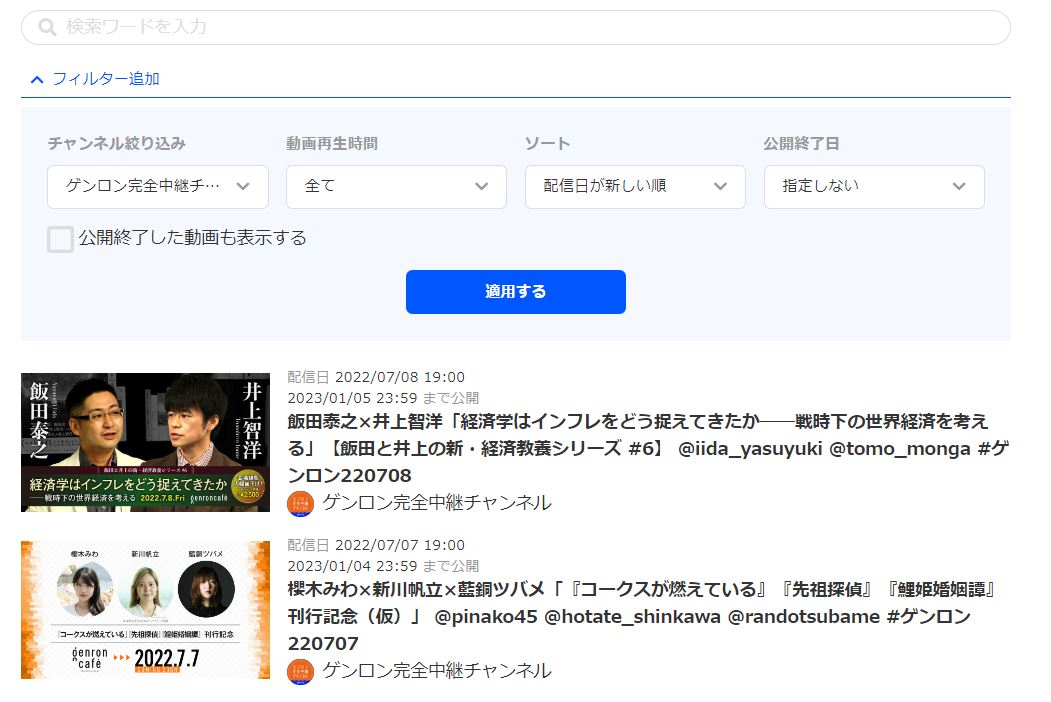Click the search magnifier icon
The image size is (1051, 702).
[47, 27]
